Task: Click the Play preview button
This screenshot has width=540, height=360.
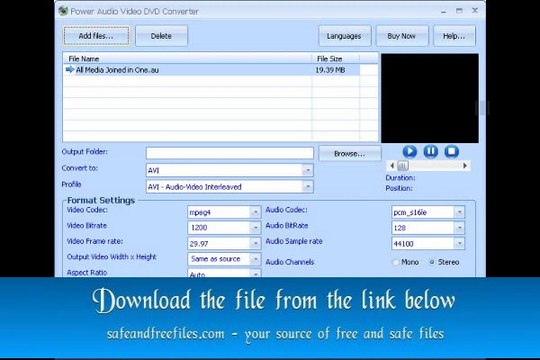Action: [409, 151]
